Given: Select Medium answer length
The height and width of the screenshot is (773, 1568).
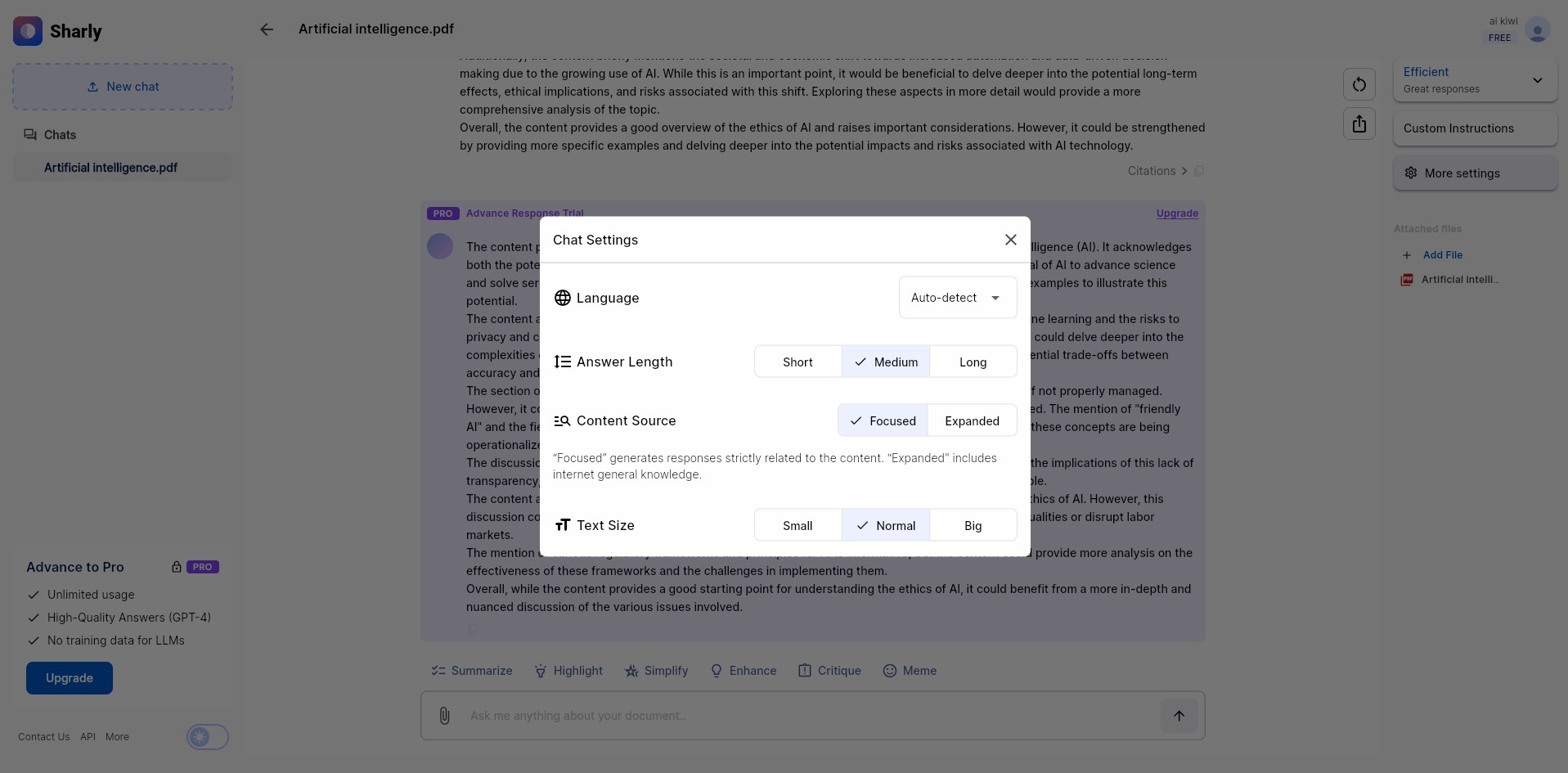Looking at the screenshot, I should (886, 362).
